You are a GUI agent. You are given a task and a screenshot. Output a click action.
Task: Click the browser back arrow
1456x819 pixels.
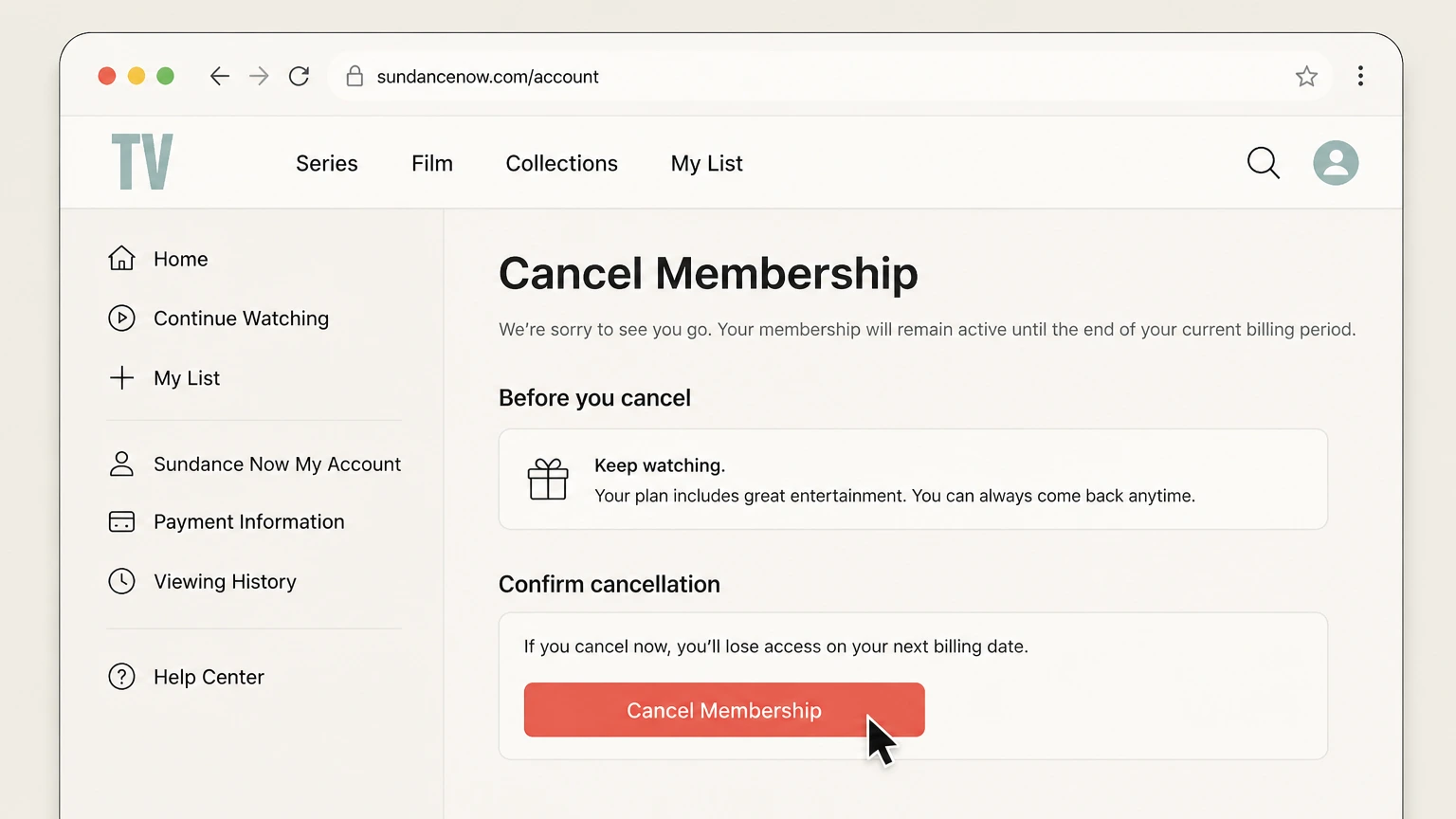(x=220, y=77)
